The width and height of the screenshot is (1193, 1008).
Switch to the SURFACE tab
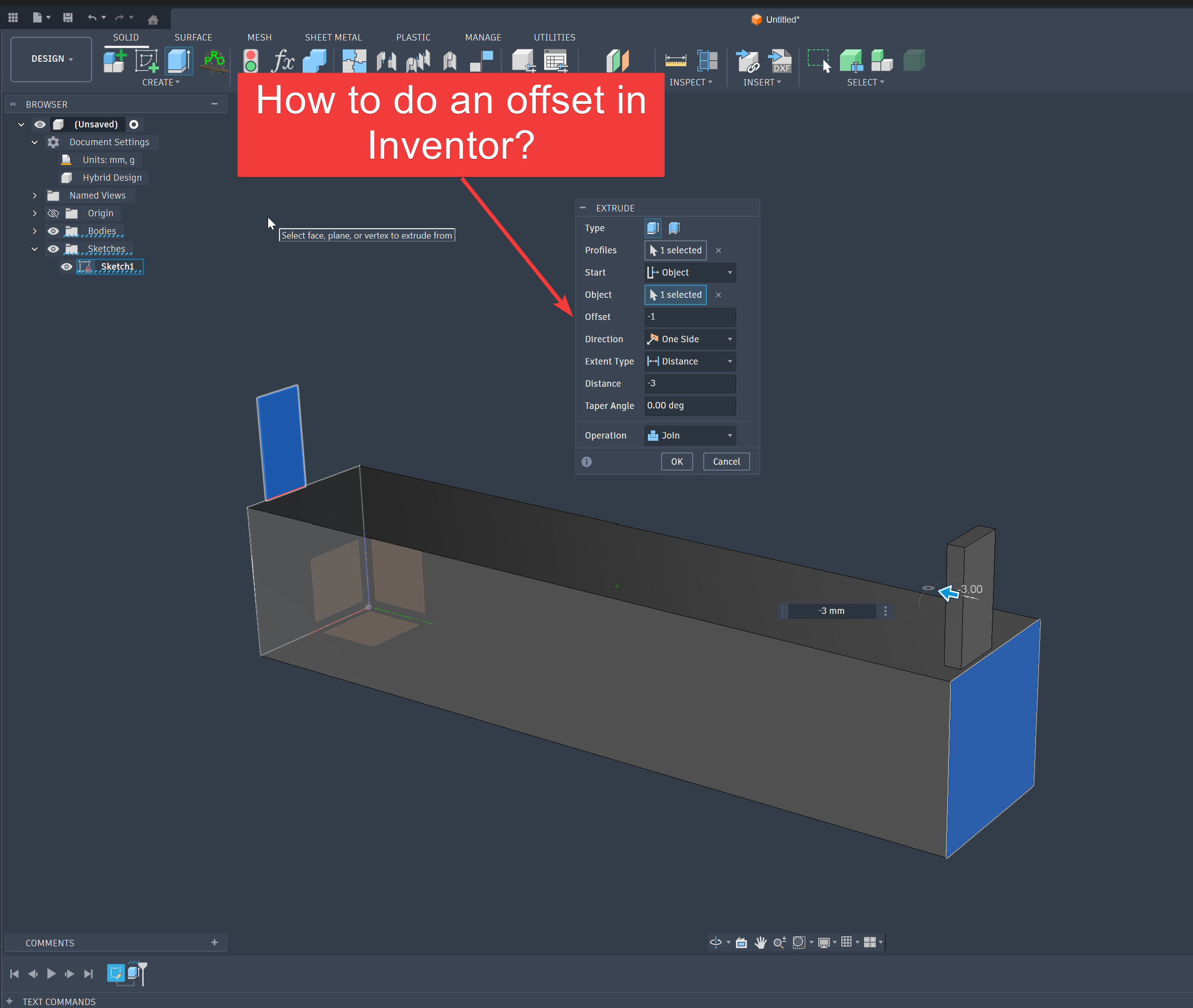193,37
